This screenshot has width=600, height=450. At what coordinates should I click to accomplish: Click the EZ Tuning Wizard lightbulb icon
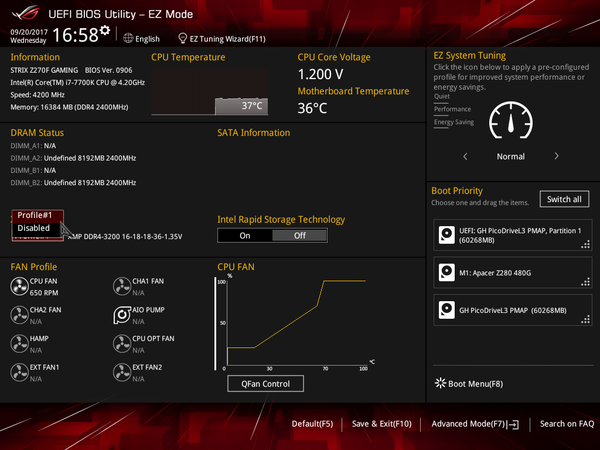click(183, 38)
